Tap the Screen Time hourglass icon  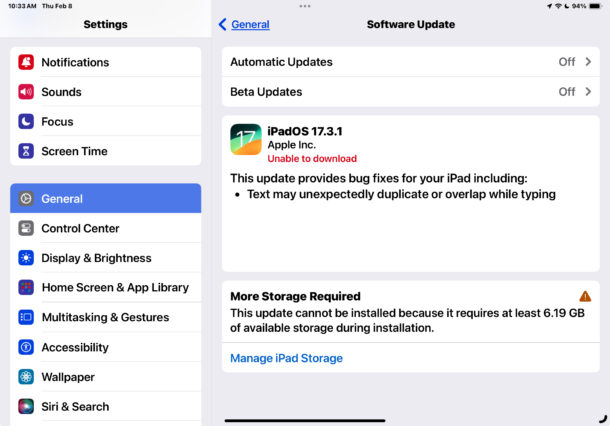(26, 151)
